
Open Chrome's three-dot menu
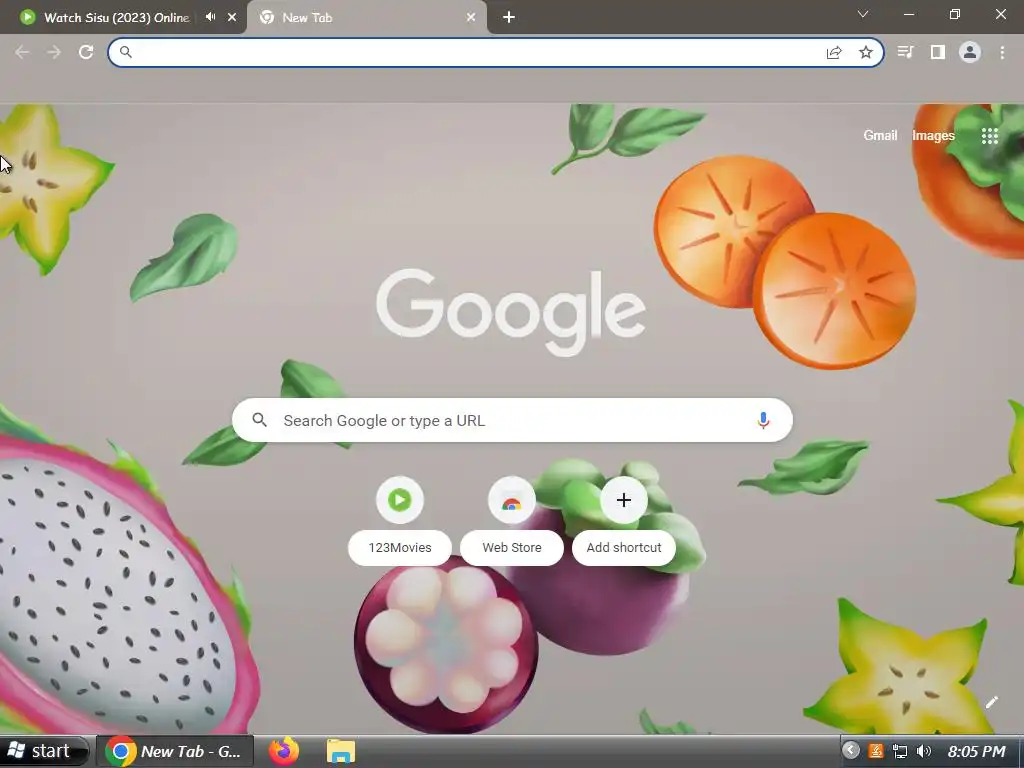1002,52
